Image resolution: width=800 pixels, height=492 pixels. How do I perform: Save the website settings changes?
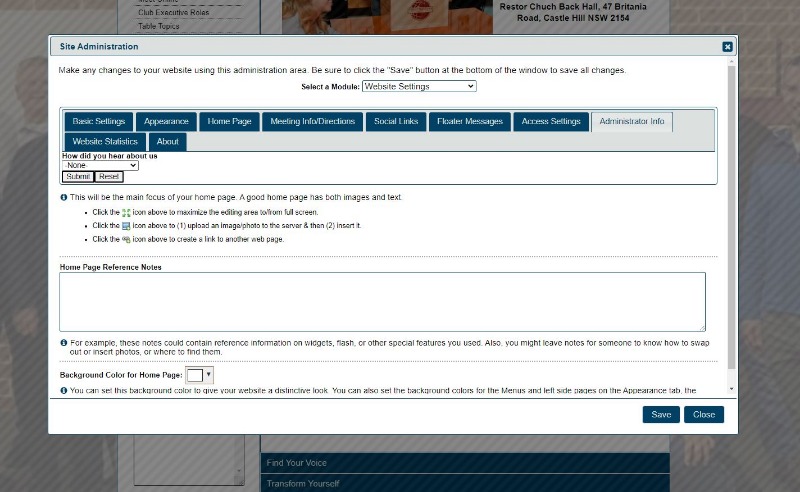pos(661,414)
